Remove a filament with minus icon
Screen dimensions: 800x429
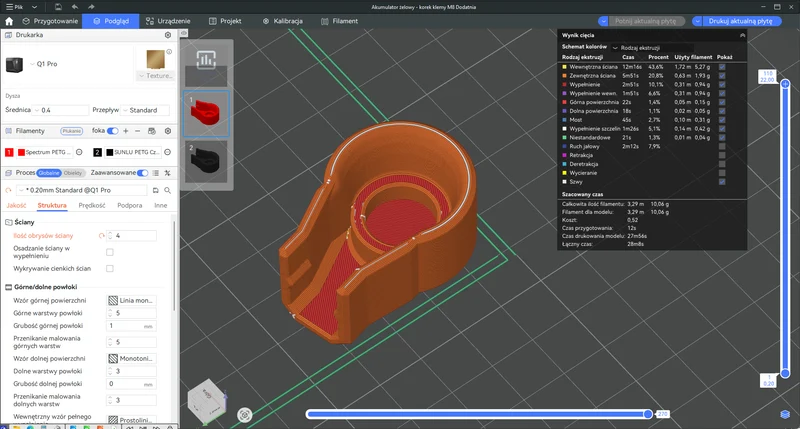[x=137, y=131]
